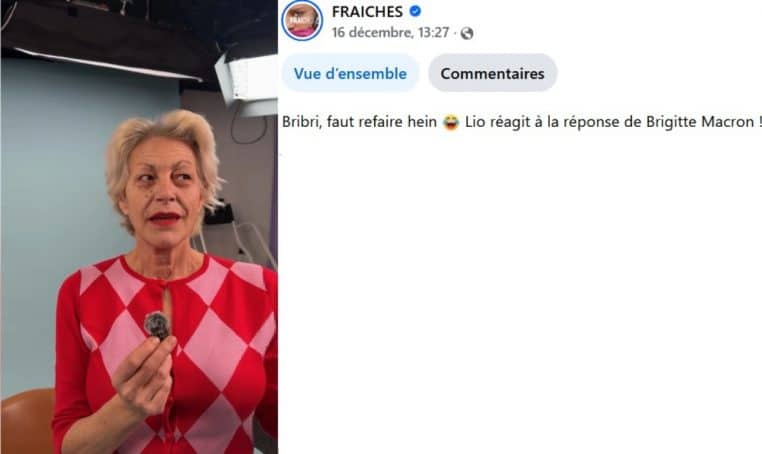The height and width of the screenshot is (454, 762).
Task: Click the word Lio in the caption
Action: (475, 122)
